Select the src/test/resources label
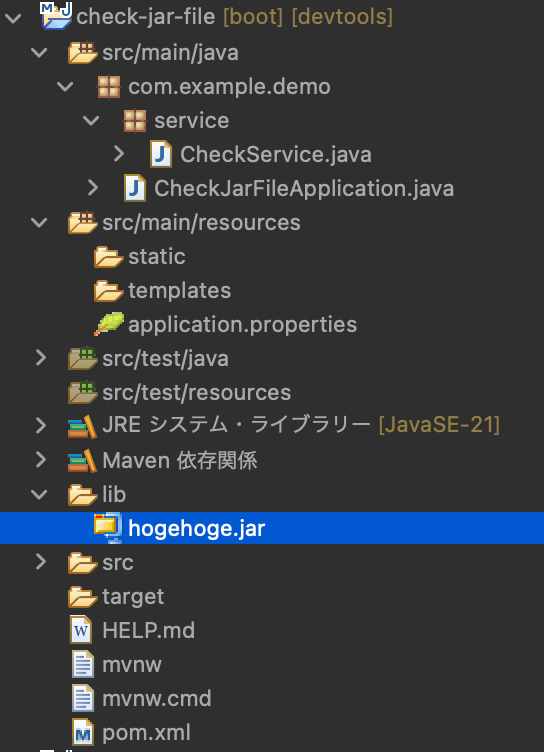This screenshot has width=544, height=752. point(197,393)
